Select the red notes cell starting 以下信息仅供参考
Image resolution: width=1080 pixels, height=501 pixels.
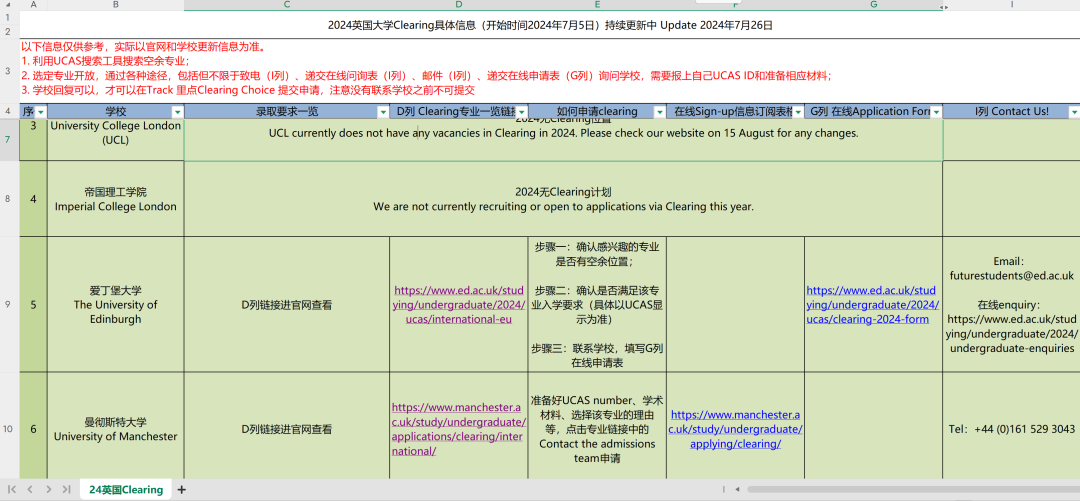[550, 70]
